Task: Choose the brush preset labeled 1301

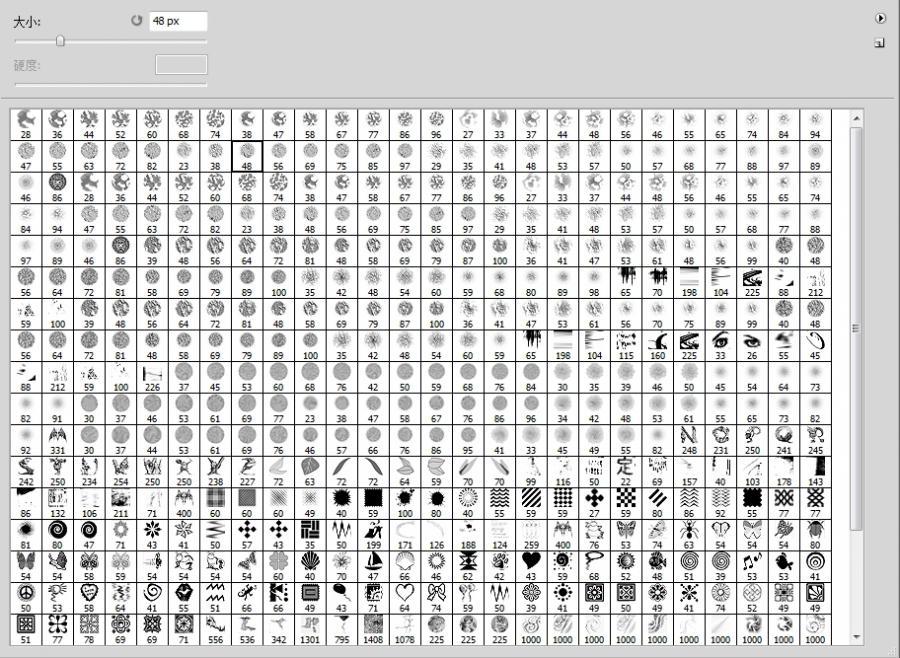Action: [310, 630]
